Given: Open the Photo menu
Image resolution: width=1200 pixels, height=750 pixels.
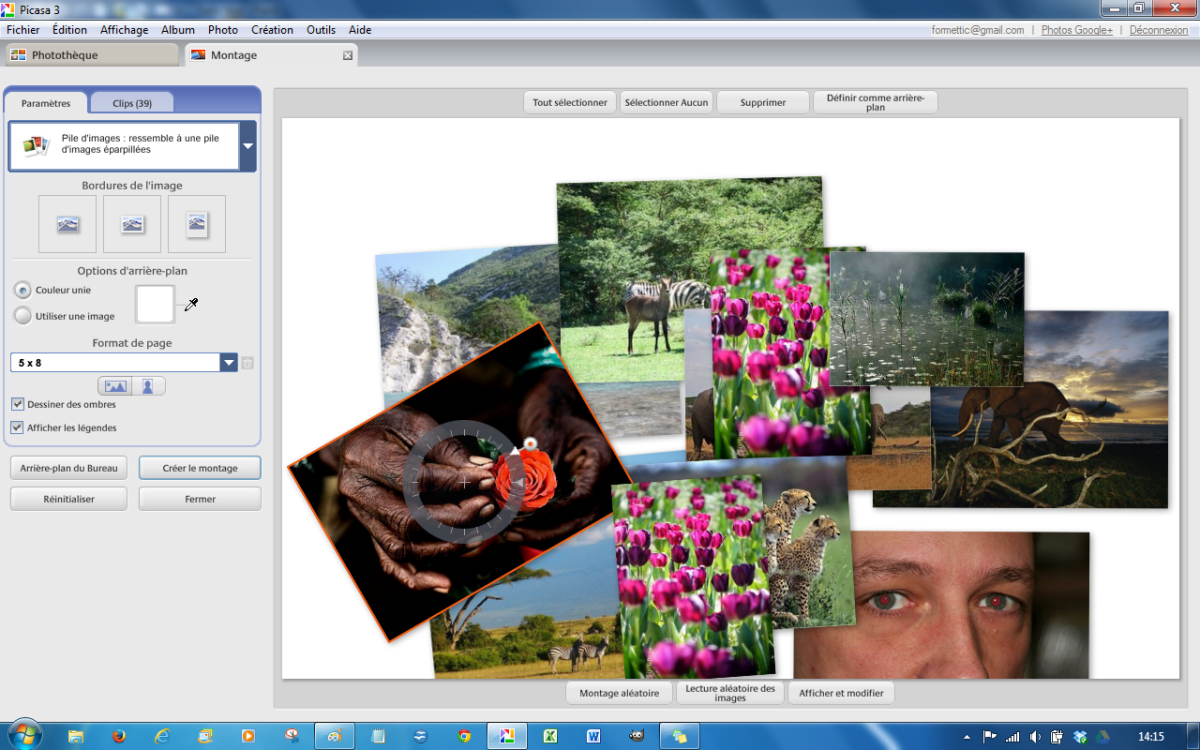Looking at the screenshot, I should click(223, 30).
